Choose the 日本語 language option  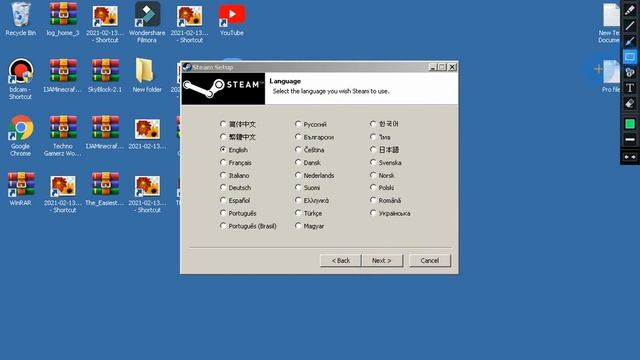click(x=373, y=149)
